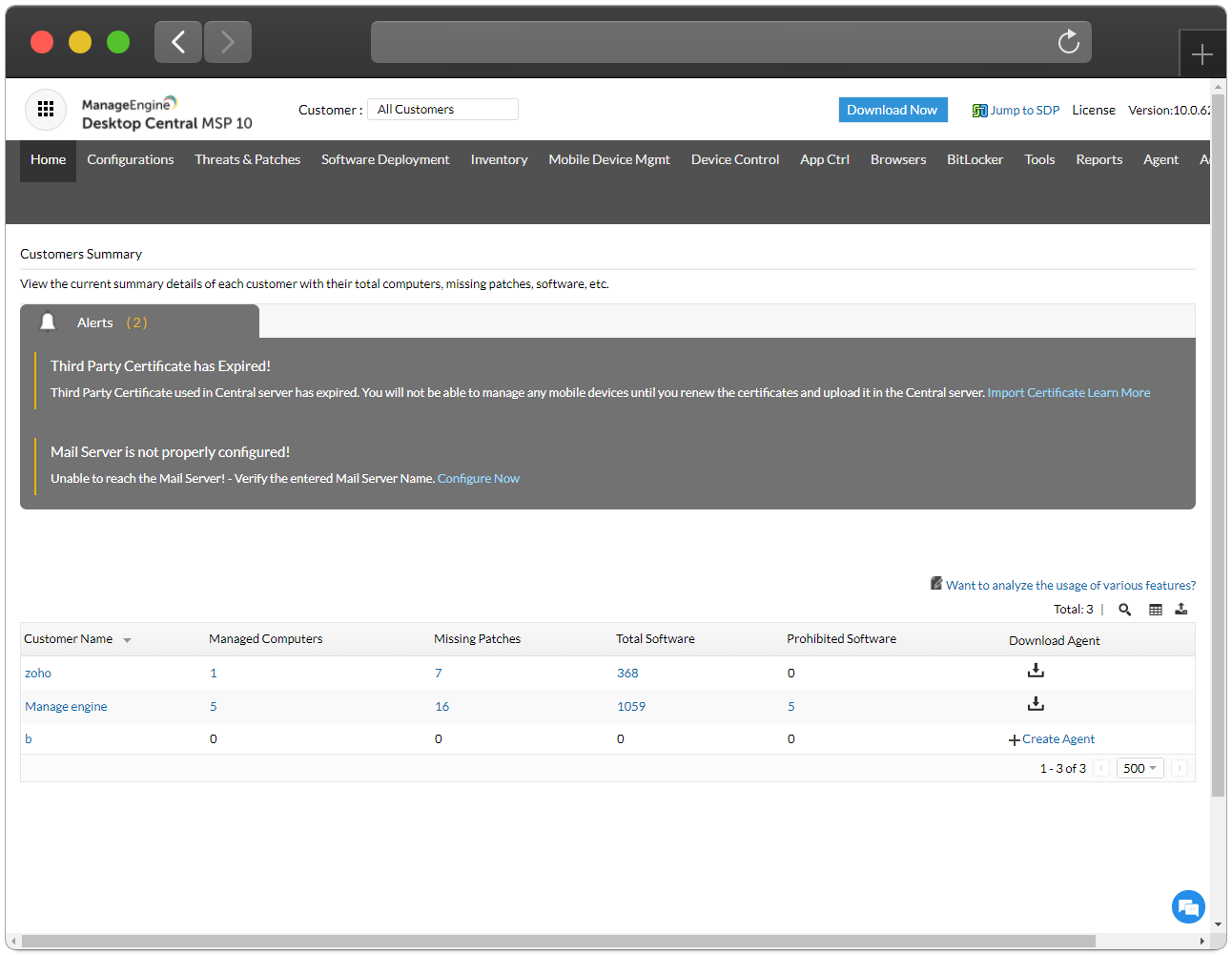
Task: Click the Alerts bell icon
Action: (48, 322)
